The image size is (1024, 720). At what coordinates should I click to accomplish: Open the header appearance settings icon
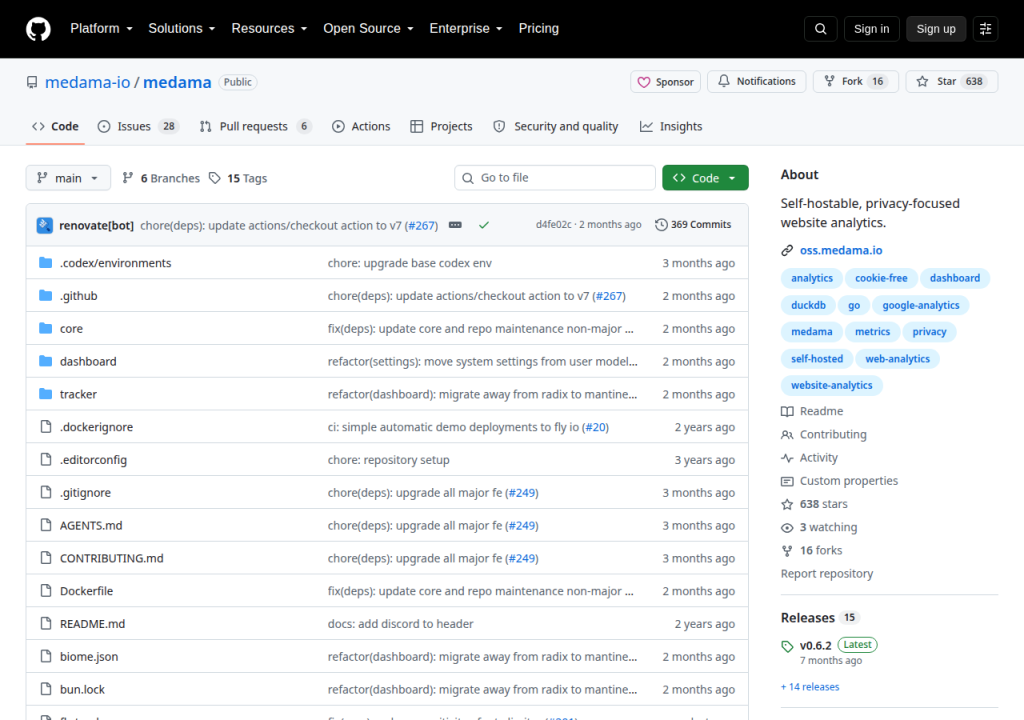tap(985, 29)
